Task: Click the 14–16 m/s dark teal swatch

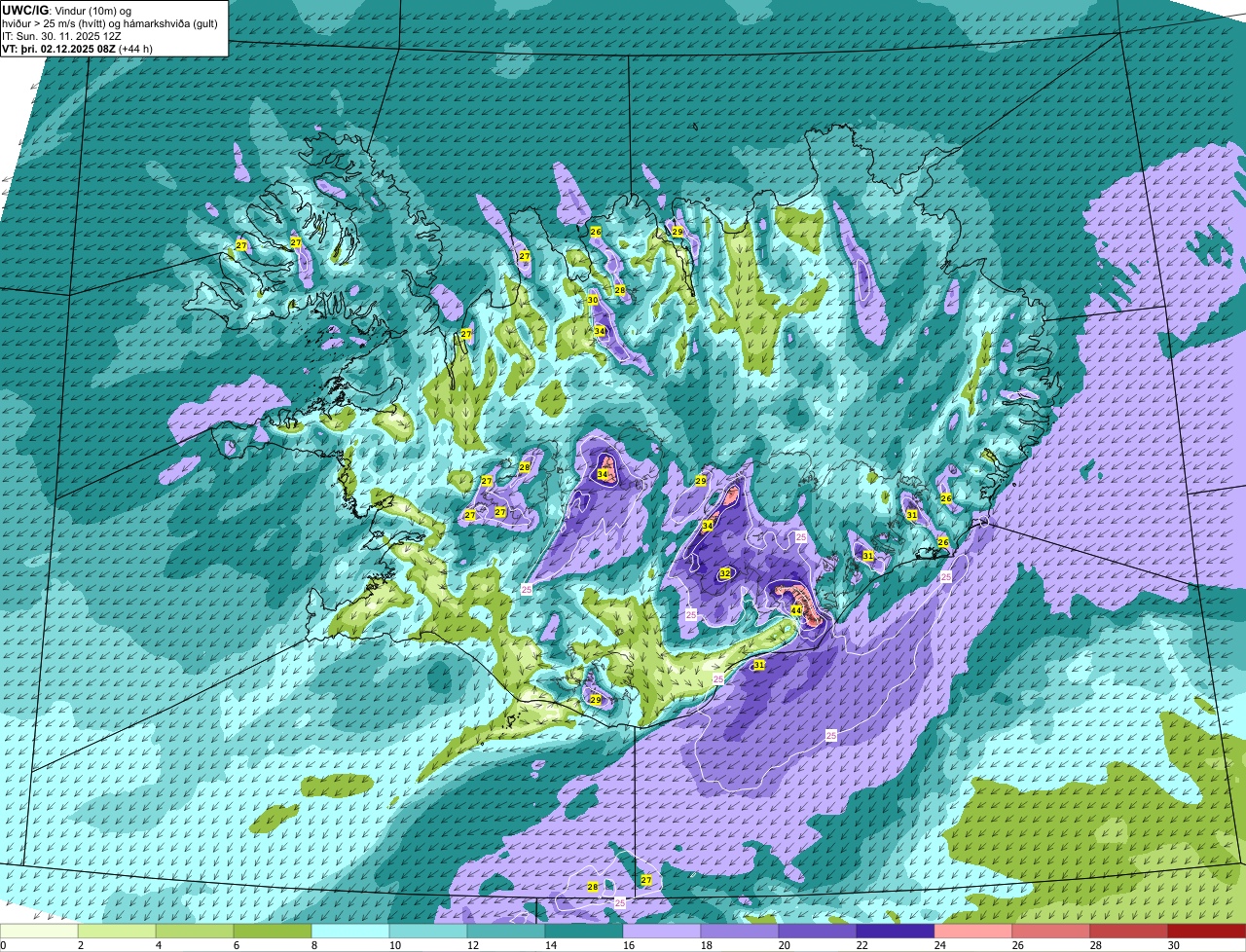Action: [584, 932]
